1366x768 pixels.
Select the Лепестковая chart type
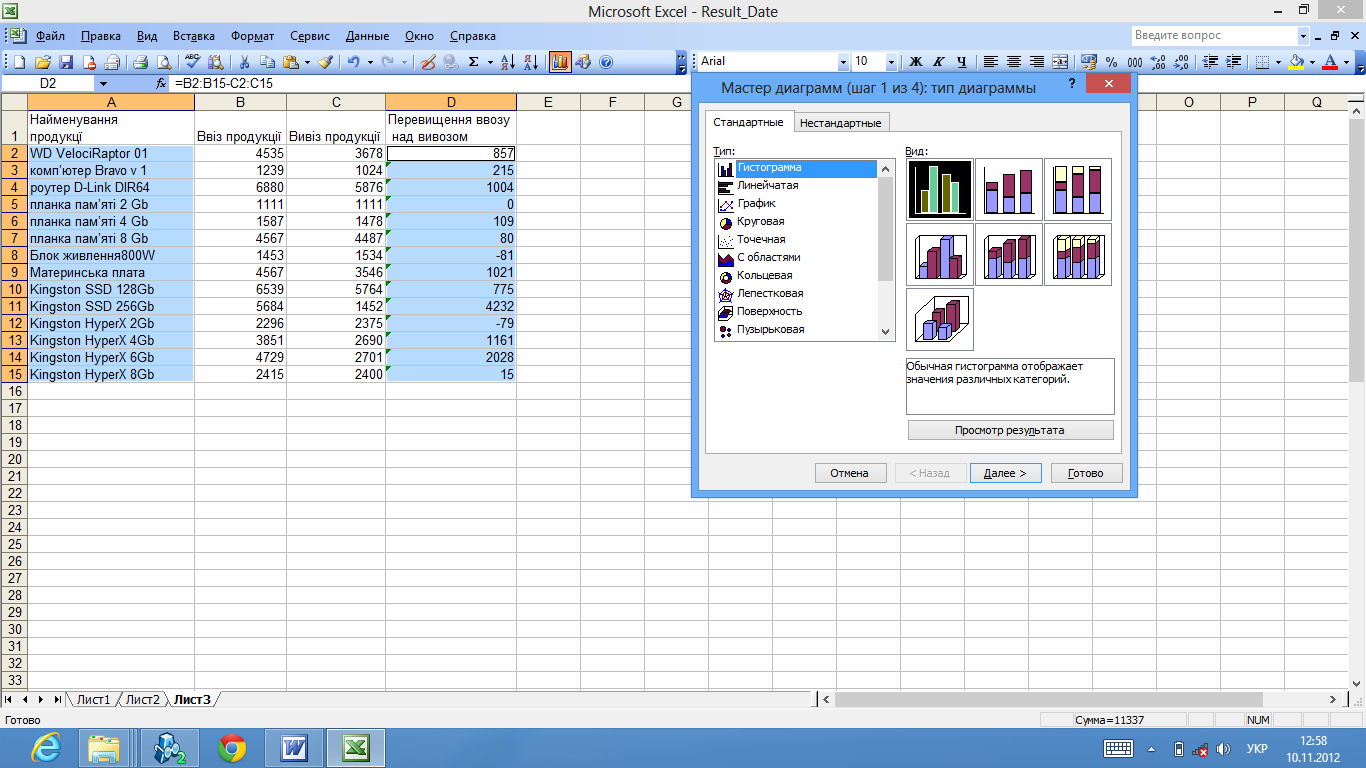770,294
